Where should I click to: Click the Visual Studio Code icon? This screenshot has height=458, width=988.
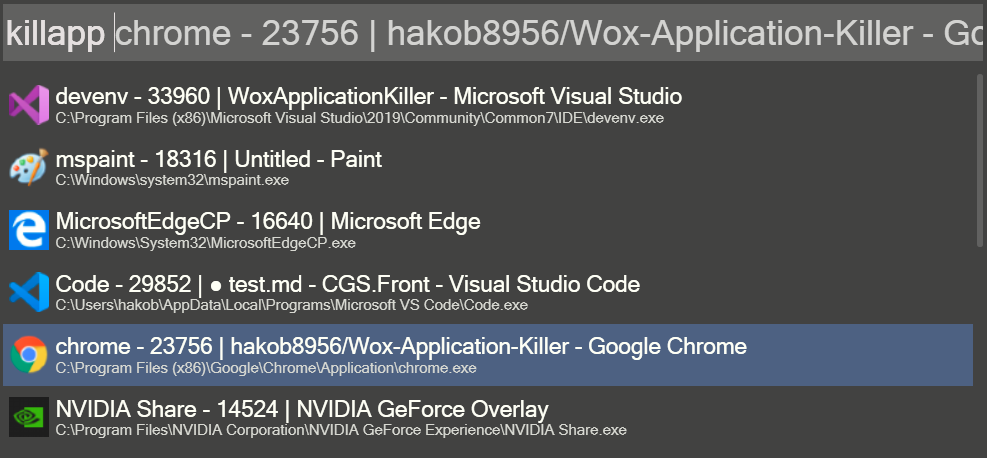(x=29, y=292)
